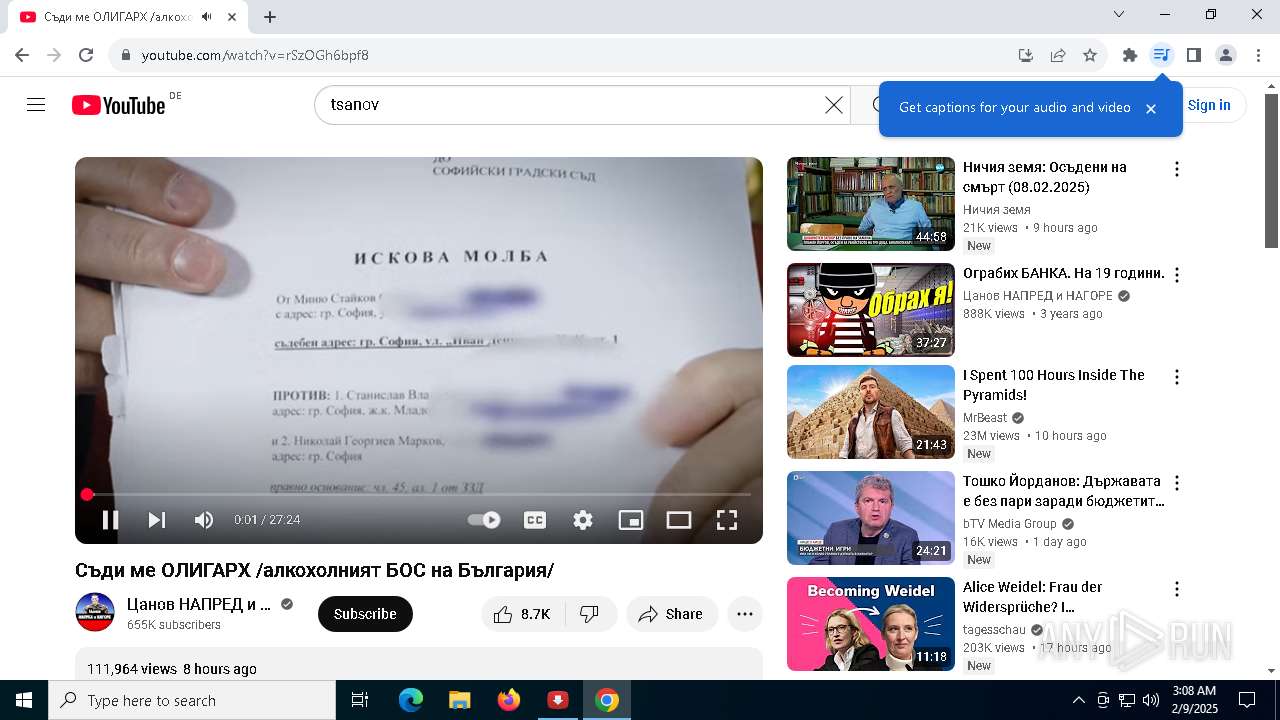Install the YouTube app icon in address bar

pos(1025,55)
